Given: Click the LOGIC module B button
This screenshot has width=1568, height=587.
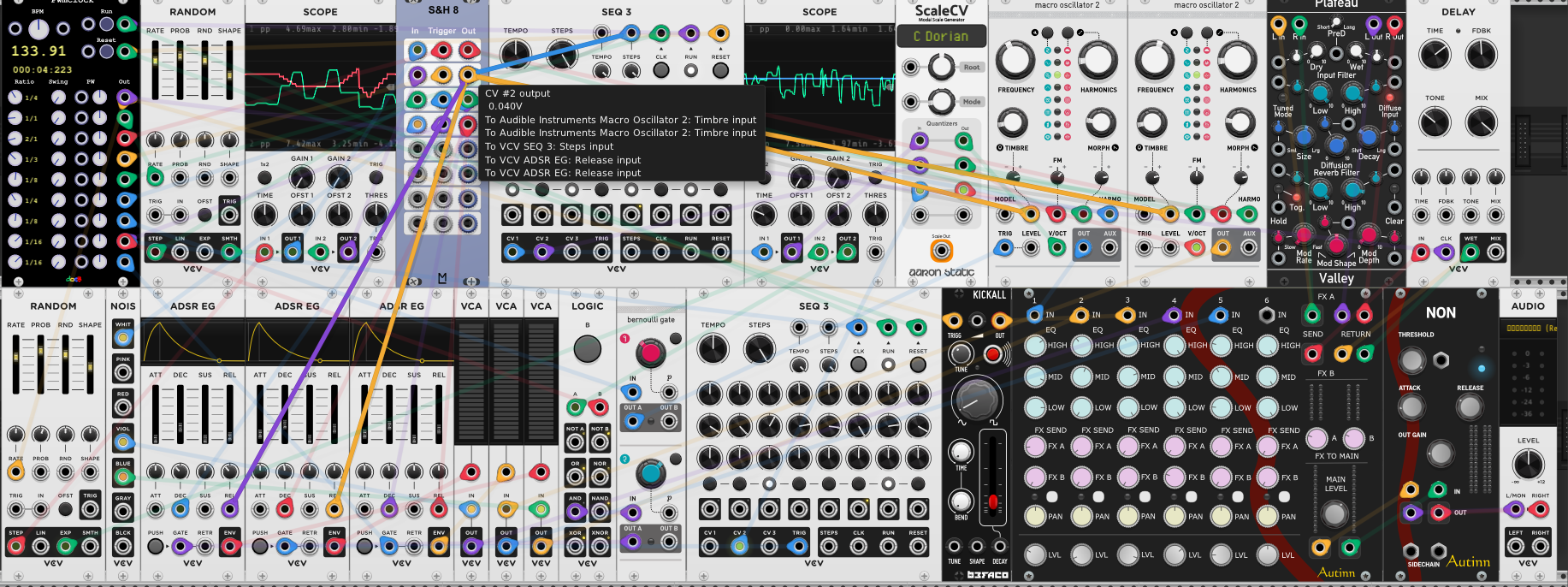Looking at the screenshot, I should (587, 348).
